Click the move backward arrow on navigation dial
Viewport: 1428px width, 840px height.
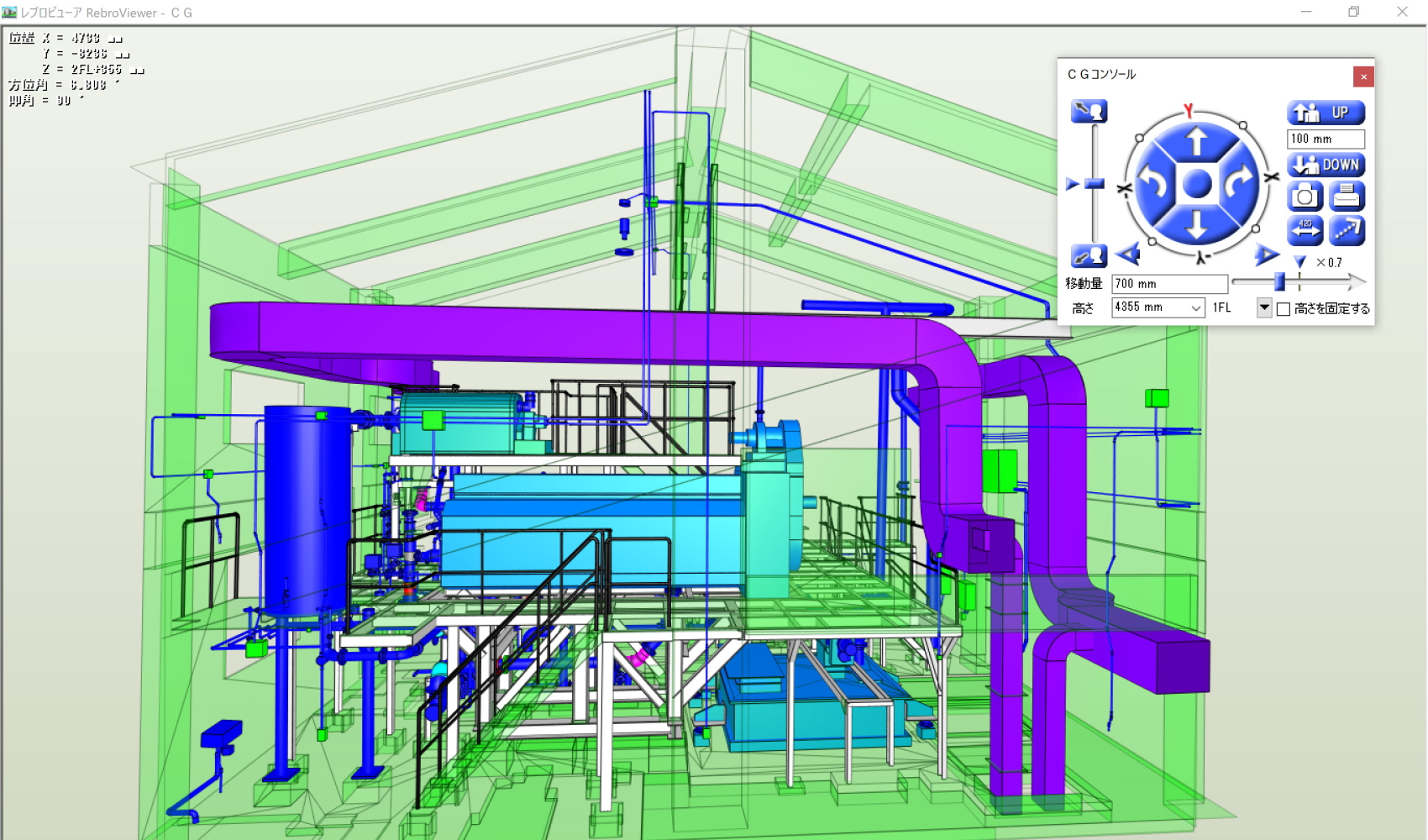point(1197,224)
